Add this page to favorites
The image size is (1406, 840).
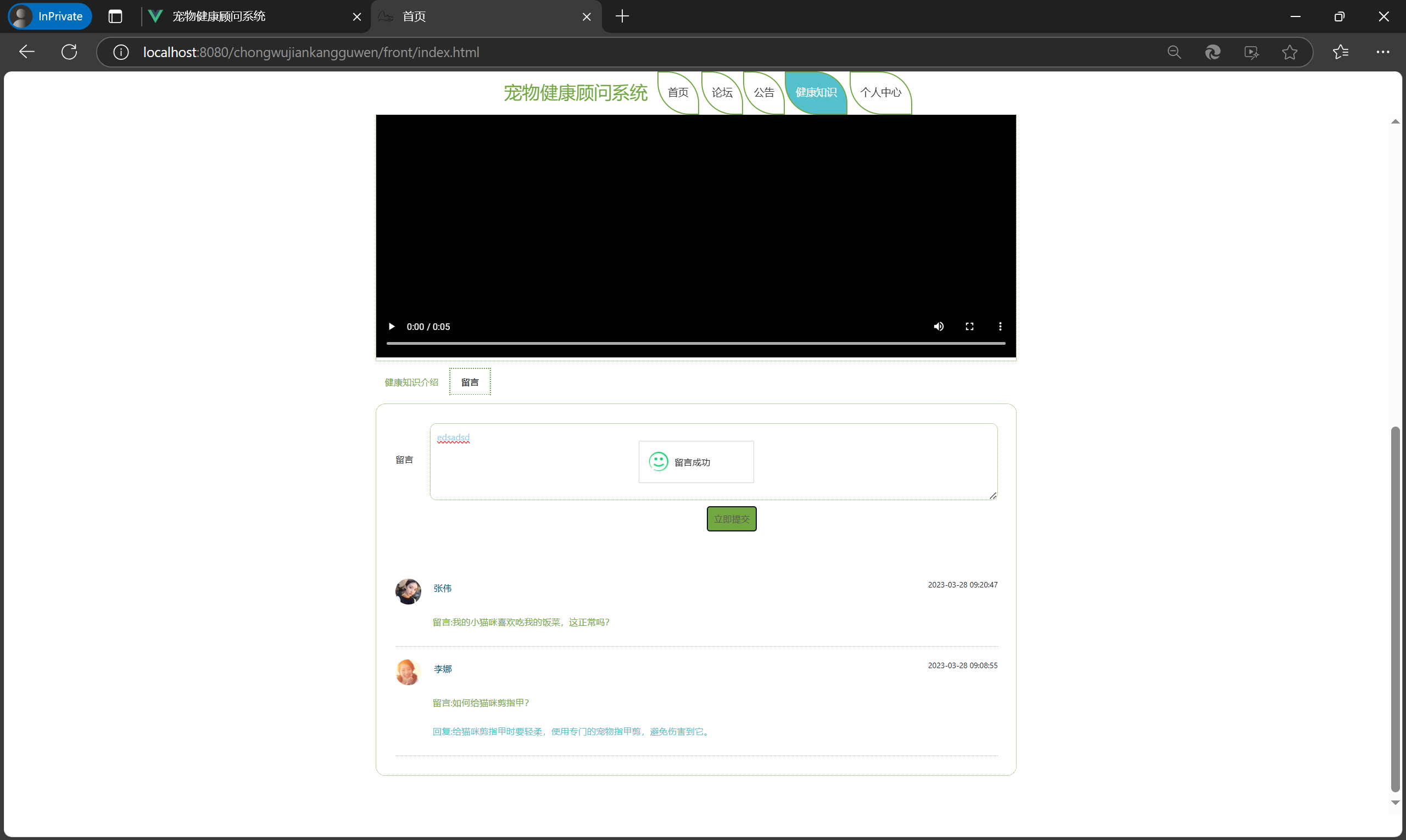coord(1290,52)
